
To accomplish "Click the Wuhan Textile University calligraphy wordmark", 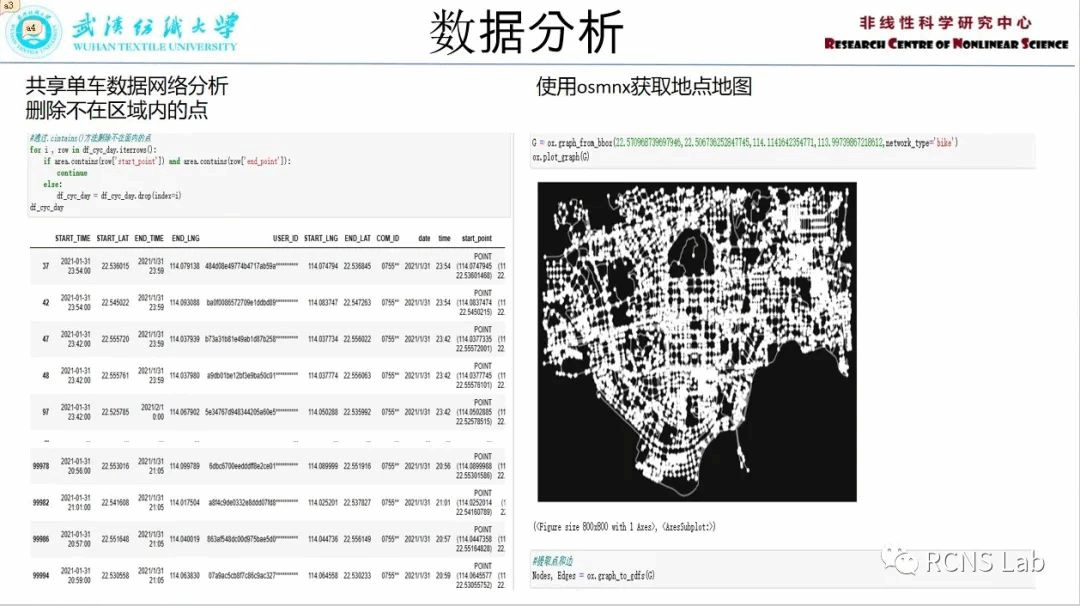I will (154, 26).
